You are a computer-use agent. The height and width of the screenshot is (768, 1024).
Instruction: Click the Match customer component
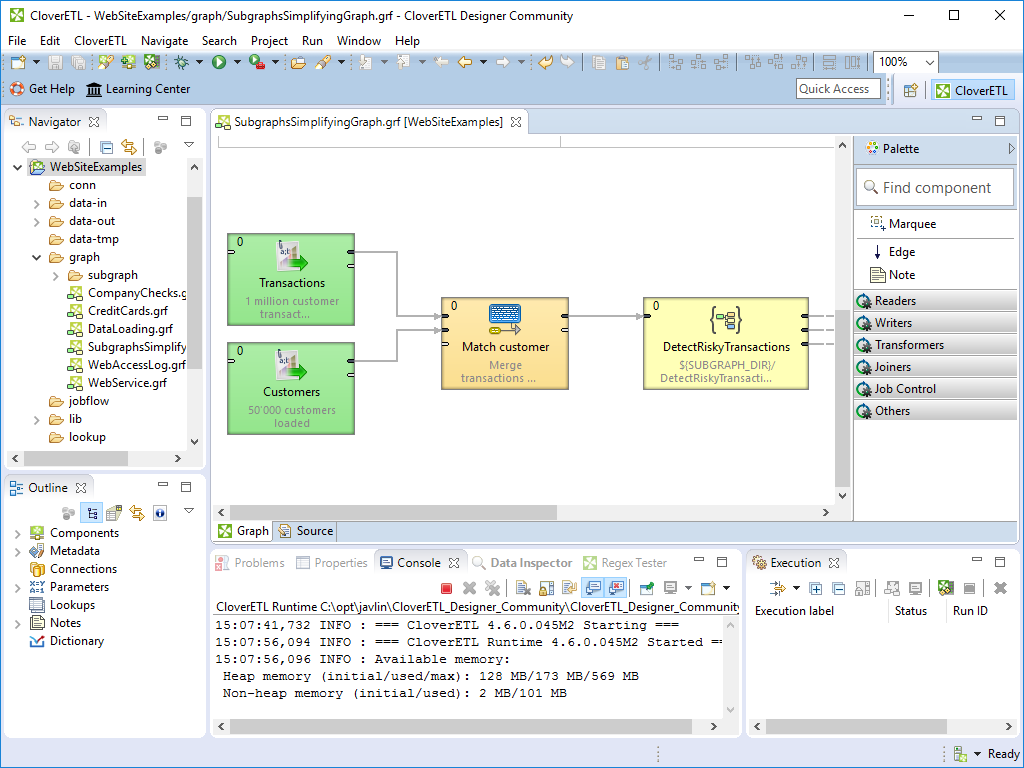pyautogui.click(x=505, y=343)
